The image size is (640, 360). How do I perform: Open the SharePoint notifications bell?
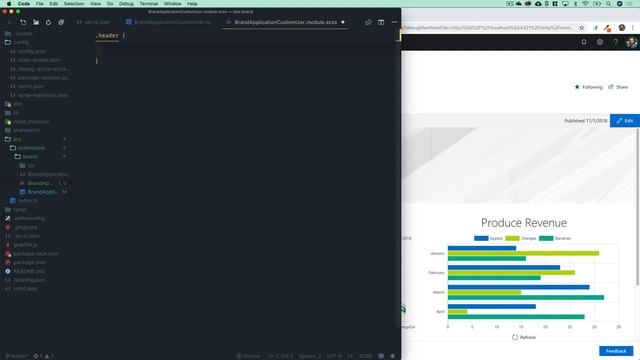584,42
